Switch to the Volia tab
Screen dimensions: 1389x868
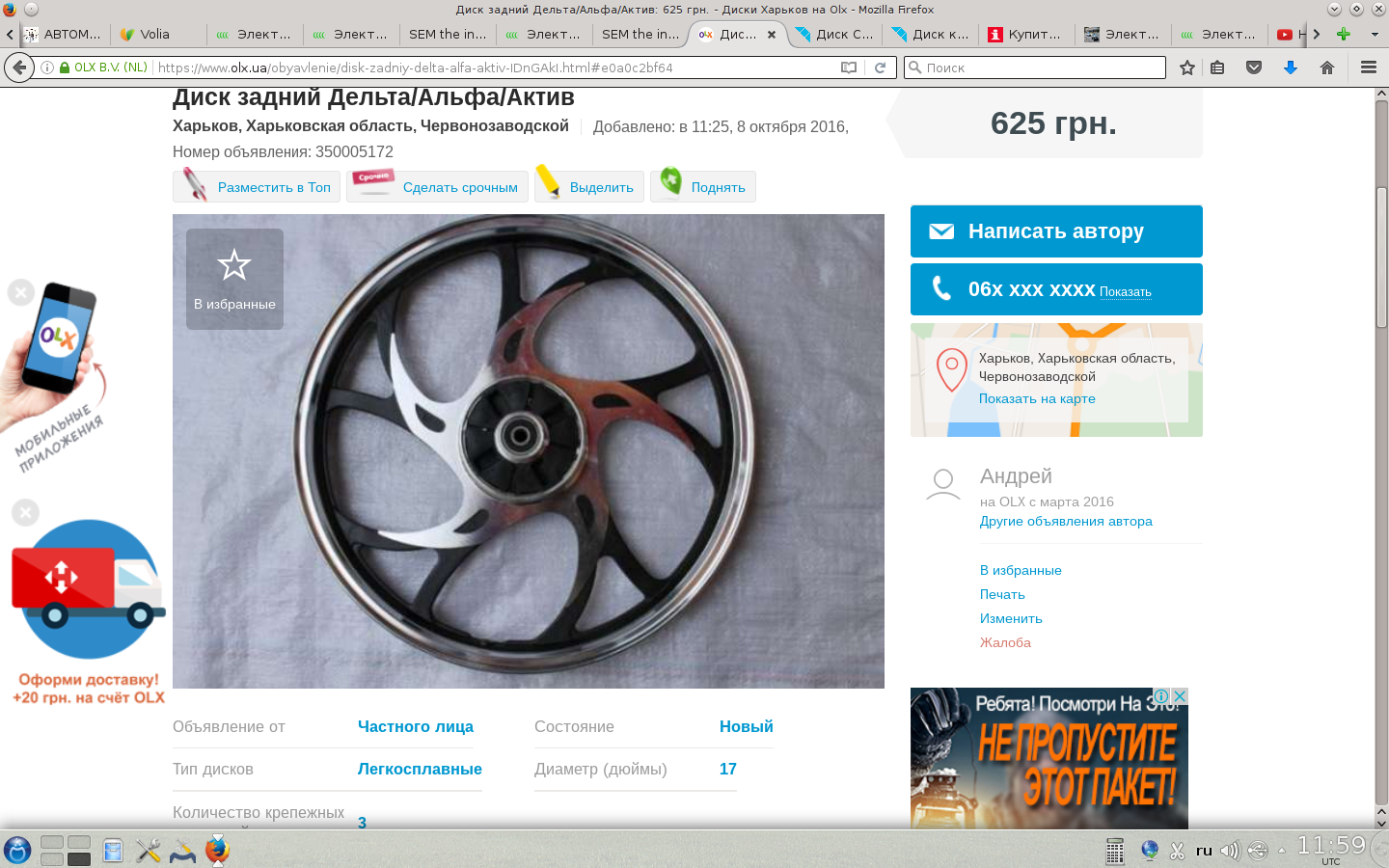(x=154, y=34)
